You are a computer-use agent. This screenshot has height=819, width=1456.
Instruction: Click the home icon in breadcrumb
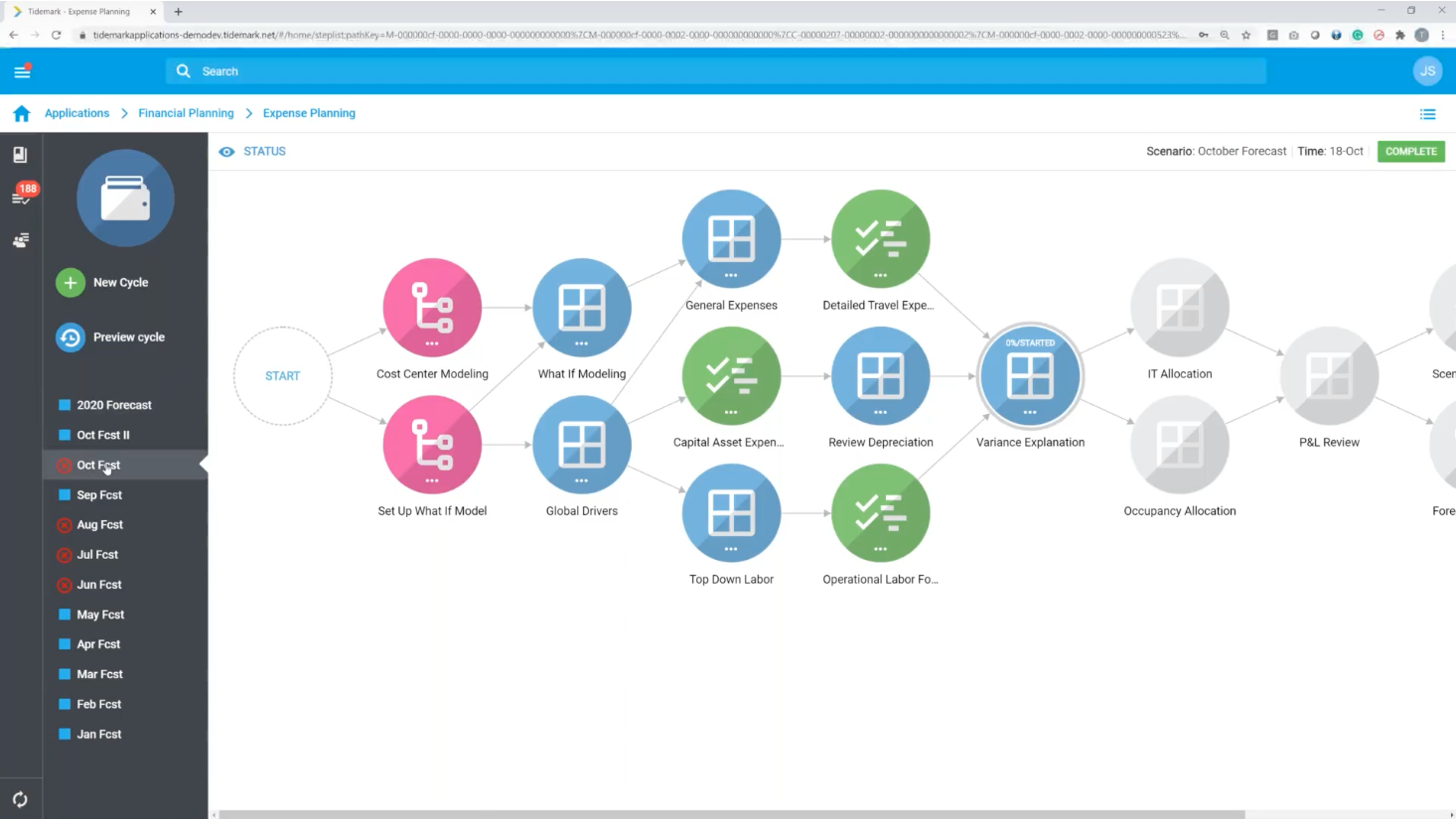tap(22, 113)
